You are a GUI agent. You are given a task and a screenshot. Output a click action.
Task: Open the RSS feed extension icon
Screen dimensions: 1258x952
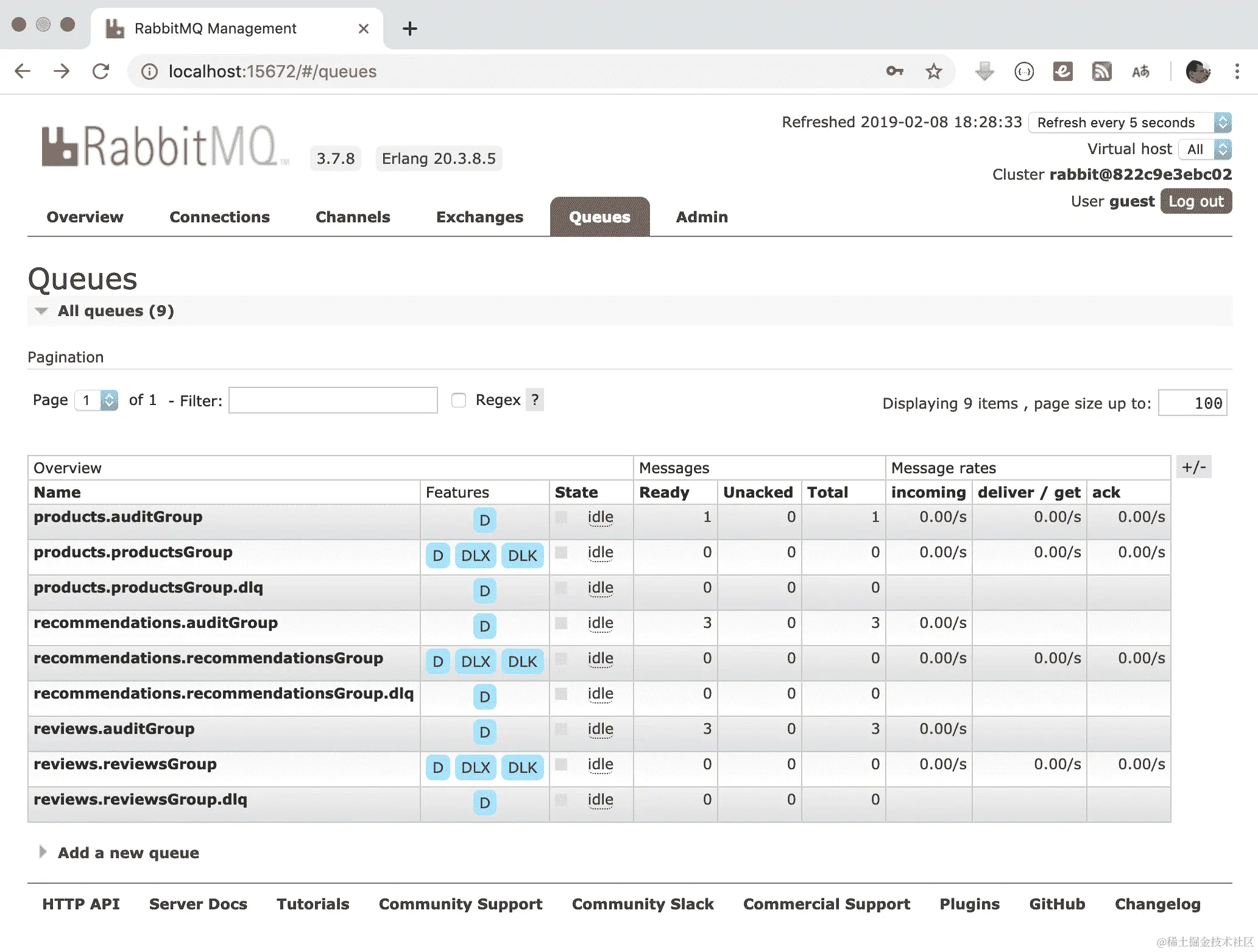point(1101,72)
